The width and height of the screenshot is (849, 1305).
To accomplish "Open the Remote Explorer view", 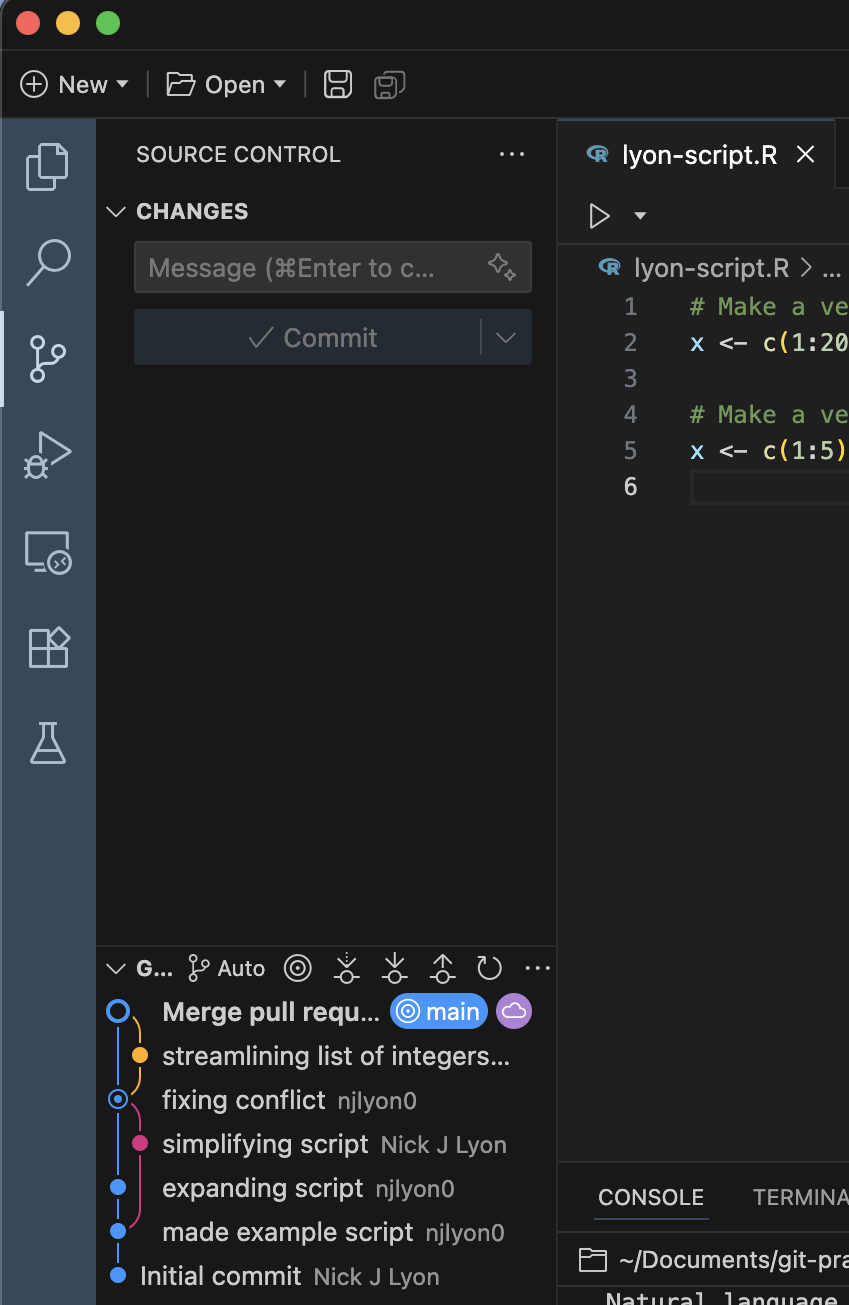I will 47,551.
